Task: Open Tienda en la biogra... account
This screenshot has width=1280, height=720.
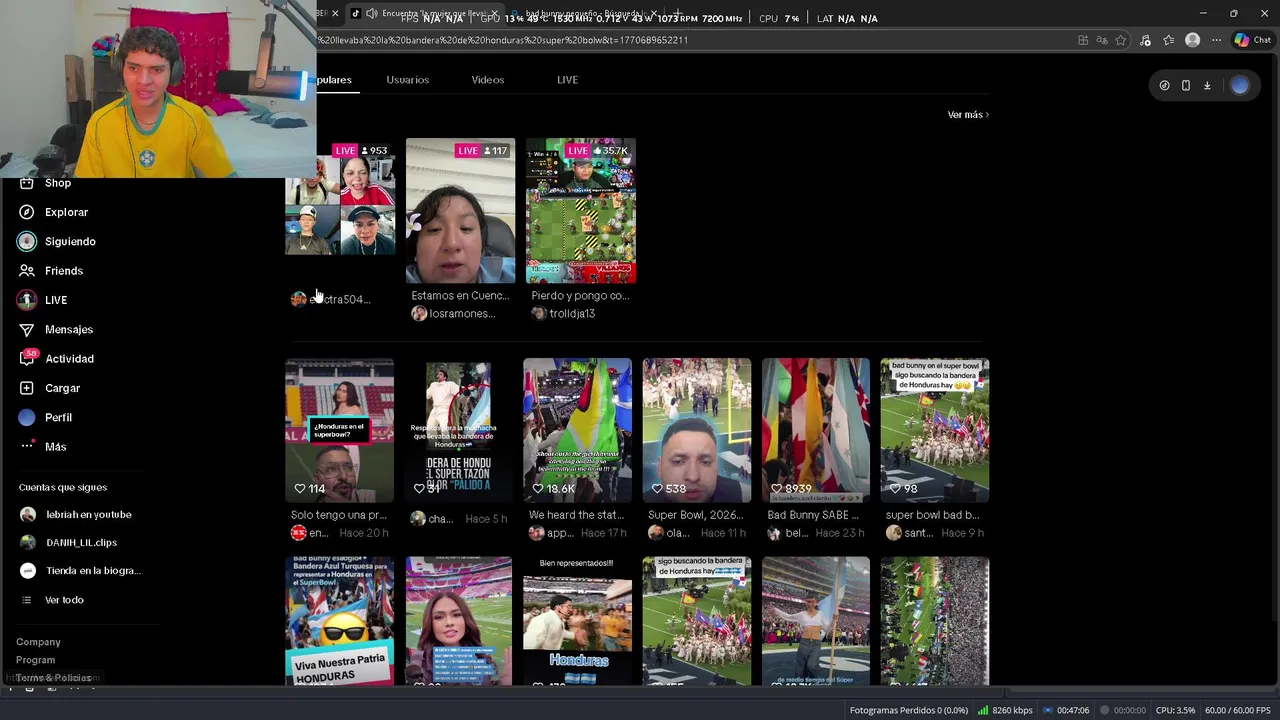Action: point(93,570)
